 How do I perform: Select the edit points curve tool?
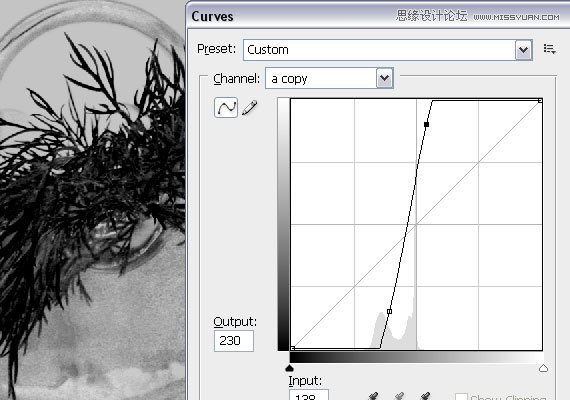click(226, 107)
